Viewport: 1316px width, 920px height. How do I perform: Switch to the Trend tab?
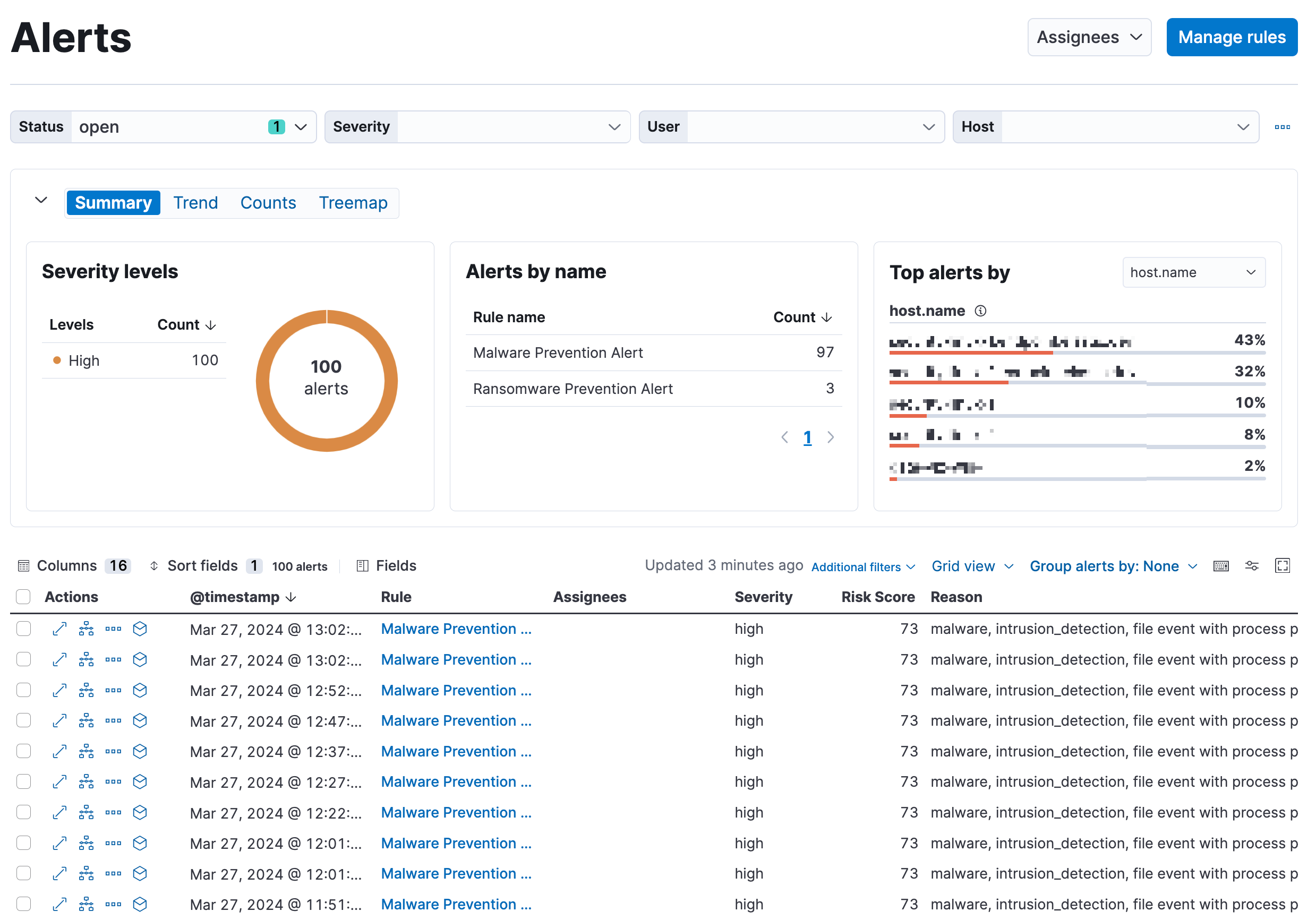point(195,203)
